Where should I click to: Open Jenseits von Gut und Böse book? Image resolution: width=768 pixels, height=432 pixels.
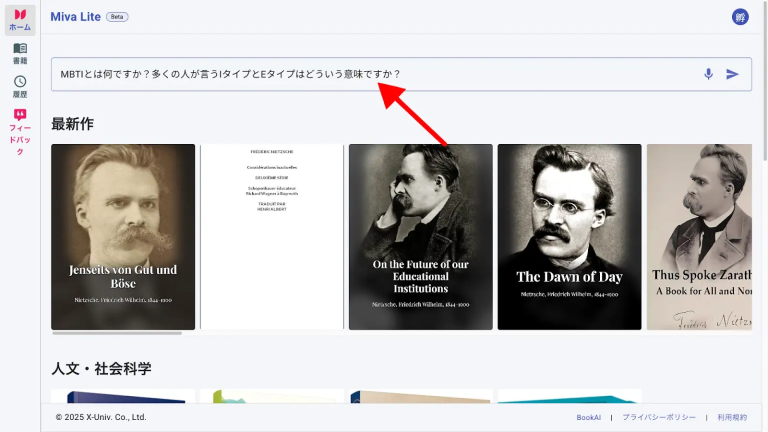[x=123, y=237]
